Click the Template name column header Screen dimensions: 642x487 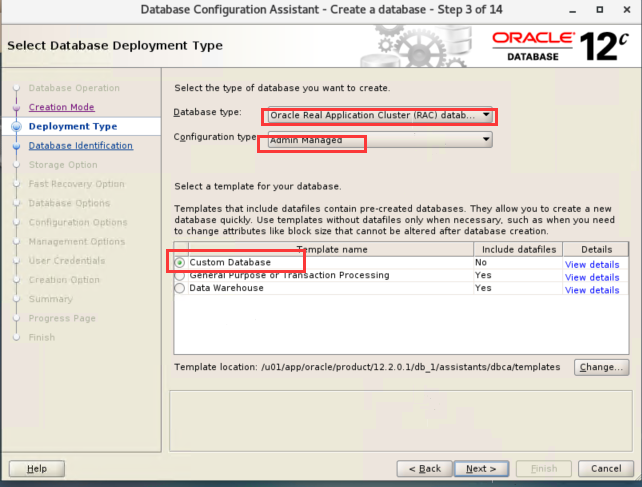pyautogui.click(x=331, y=249)
